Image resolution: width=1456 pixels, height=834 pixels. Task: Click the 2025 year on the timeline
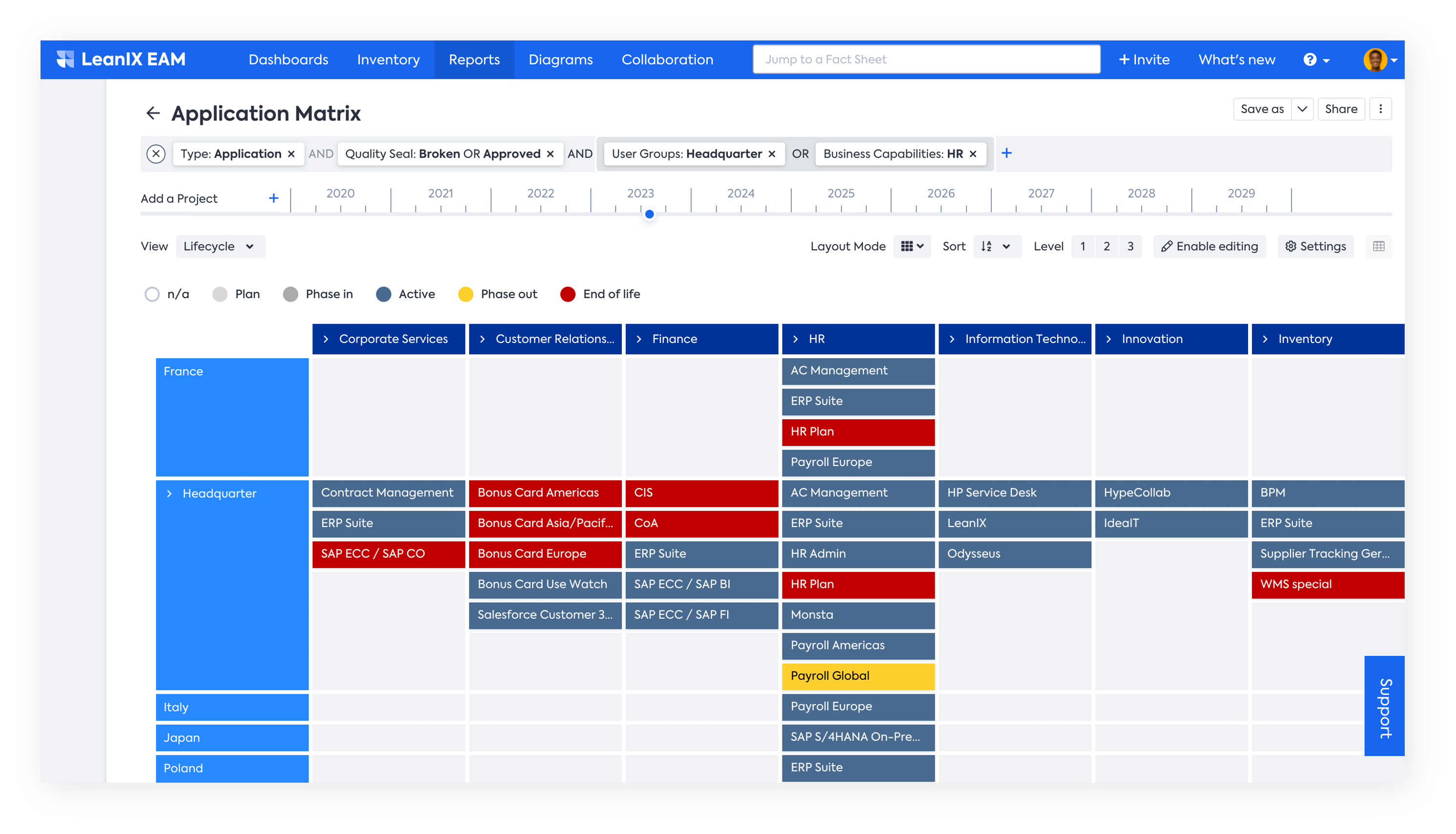(841, 194)
